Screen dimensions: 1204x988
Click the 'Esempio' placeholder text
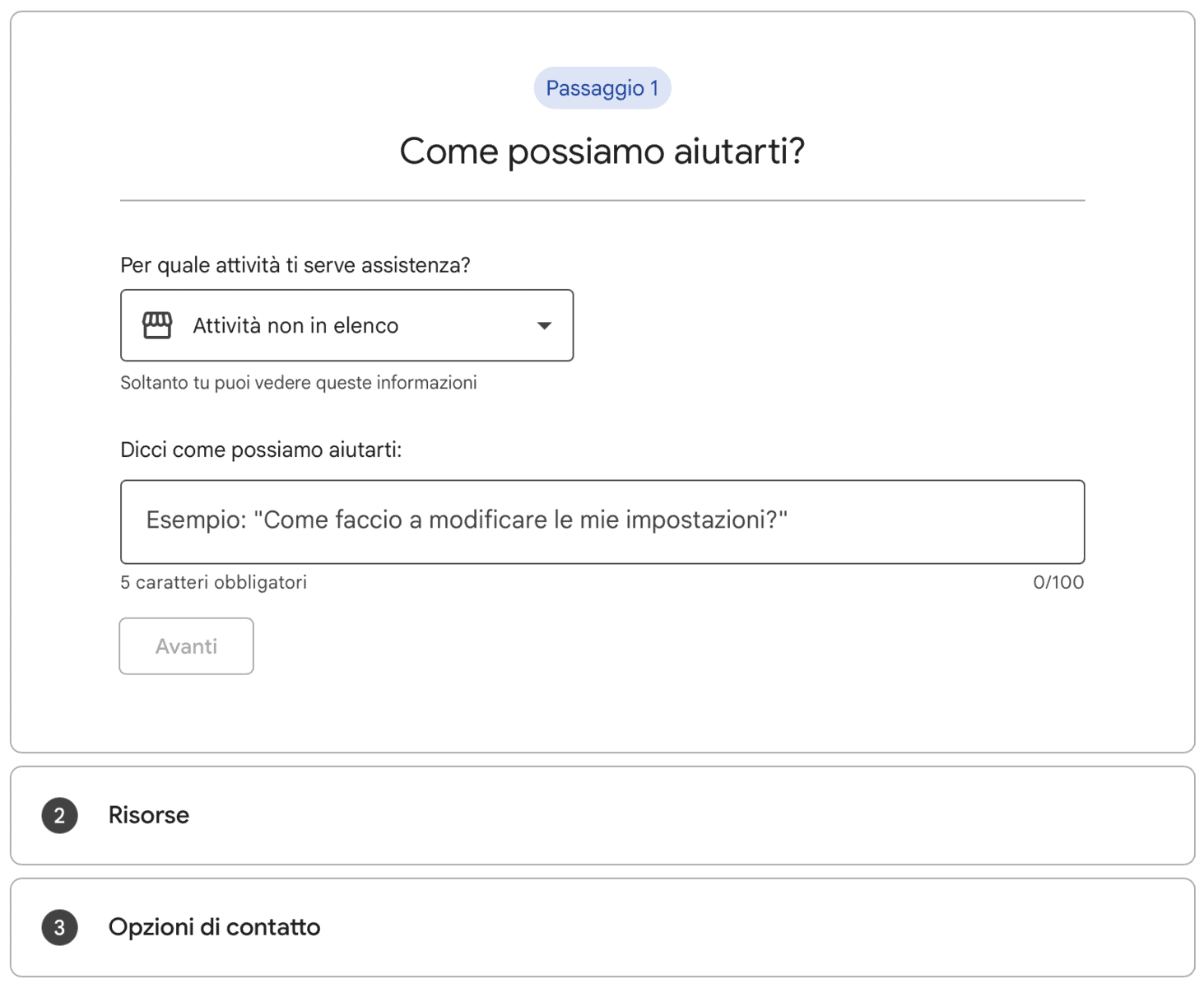467,520
